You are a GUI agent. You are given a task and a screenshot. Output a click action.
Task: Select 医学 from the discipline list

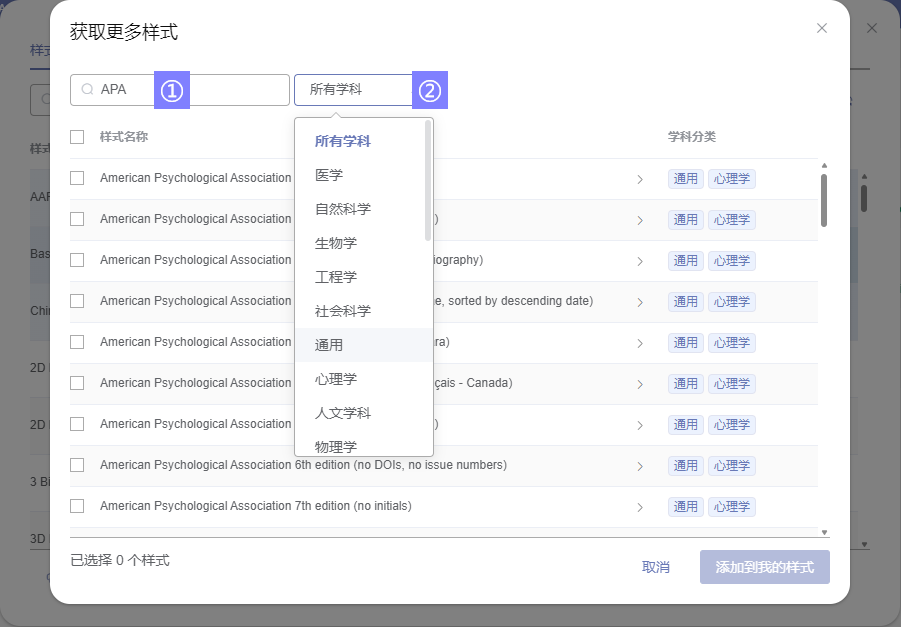pos(329,175)
